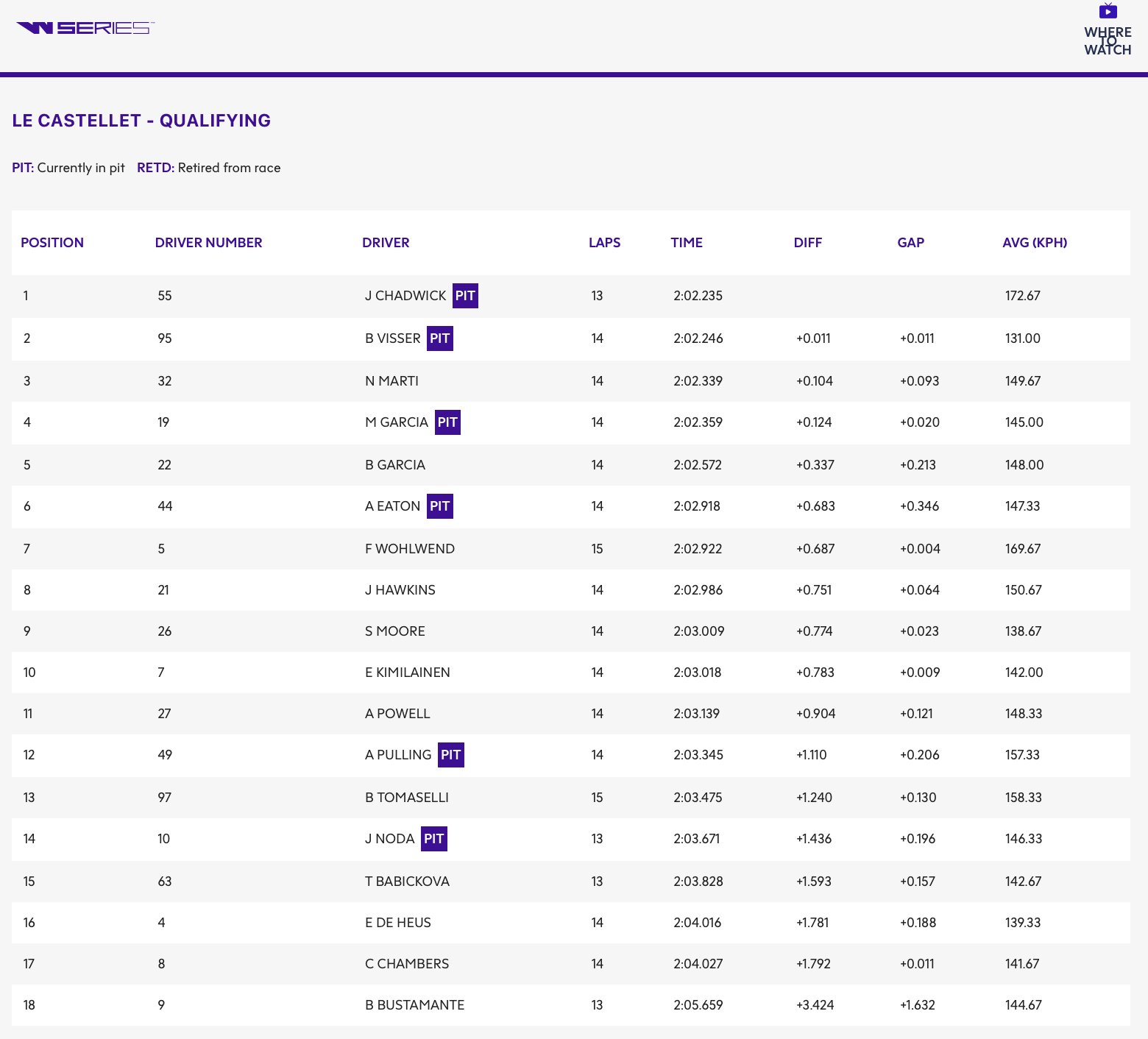
Task: Click the DRIVER column header
Action: point(386,243)
